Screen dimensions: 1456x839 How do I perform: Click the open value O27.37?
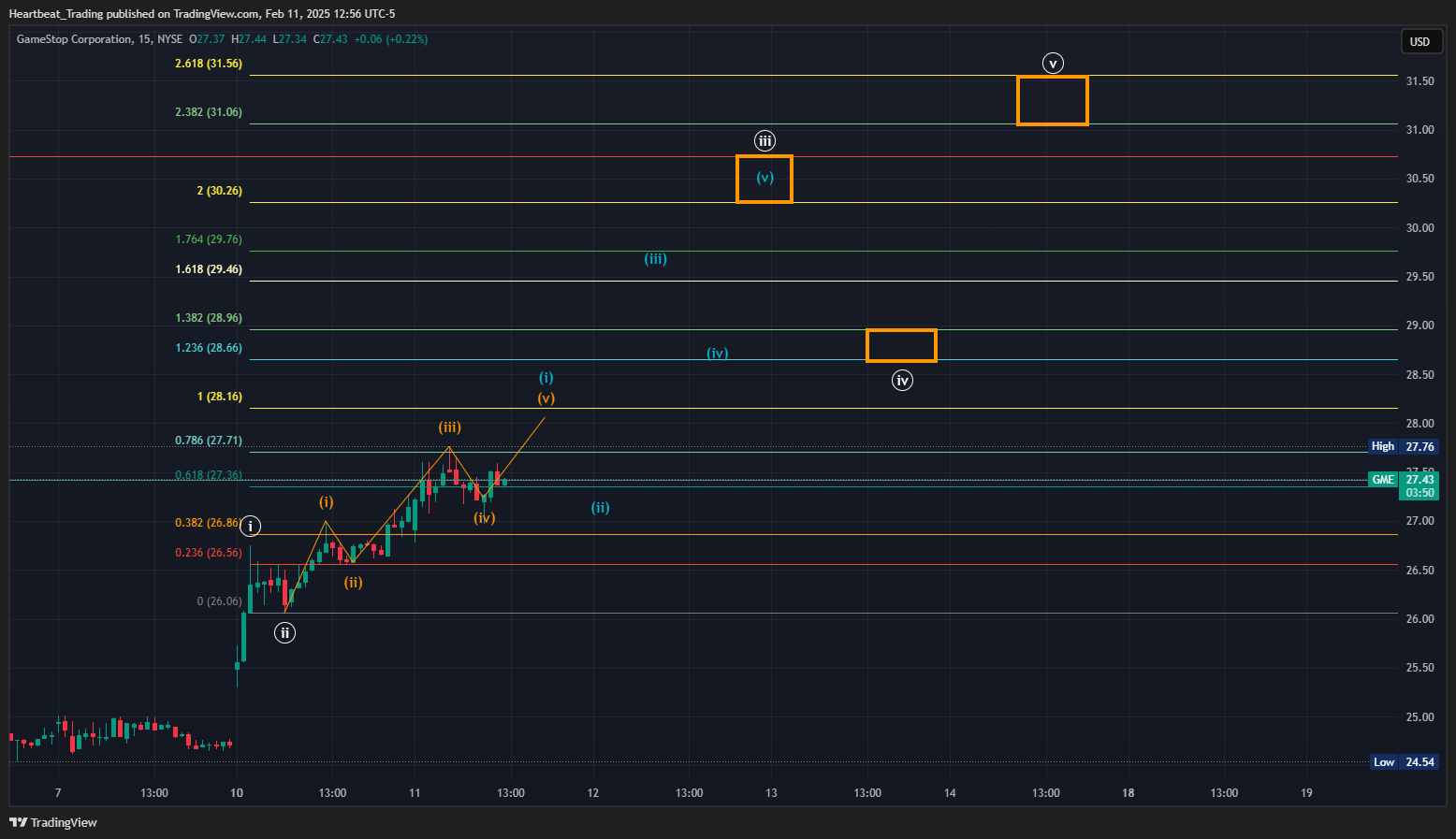(x=207, y=39)
